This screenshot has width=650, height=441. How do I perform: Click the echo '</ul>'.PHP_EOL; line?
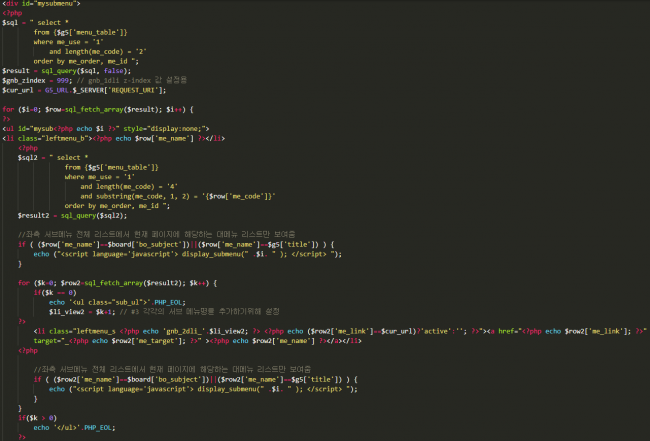[74, 427]
